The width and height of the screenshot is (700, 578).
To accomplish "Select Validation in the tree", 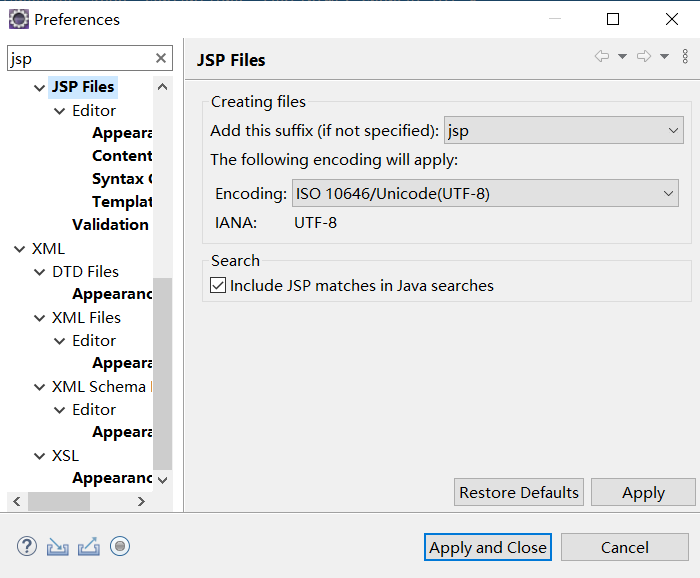I will (110, 225).
